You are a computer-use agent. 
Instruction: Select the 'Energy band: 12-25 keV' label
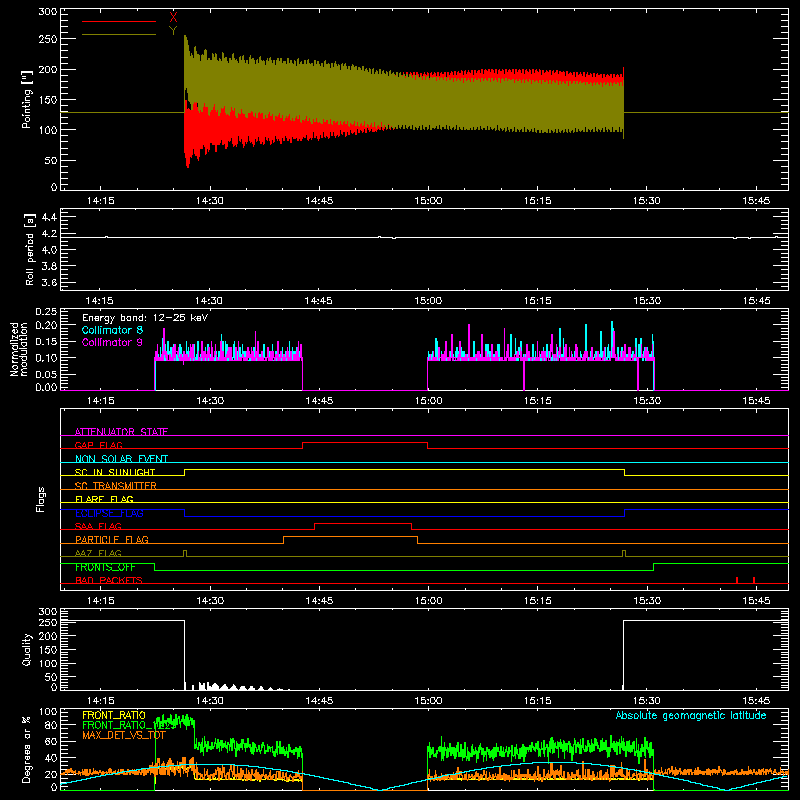(145, 318)
